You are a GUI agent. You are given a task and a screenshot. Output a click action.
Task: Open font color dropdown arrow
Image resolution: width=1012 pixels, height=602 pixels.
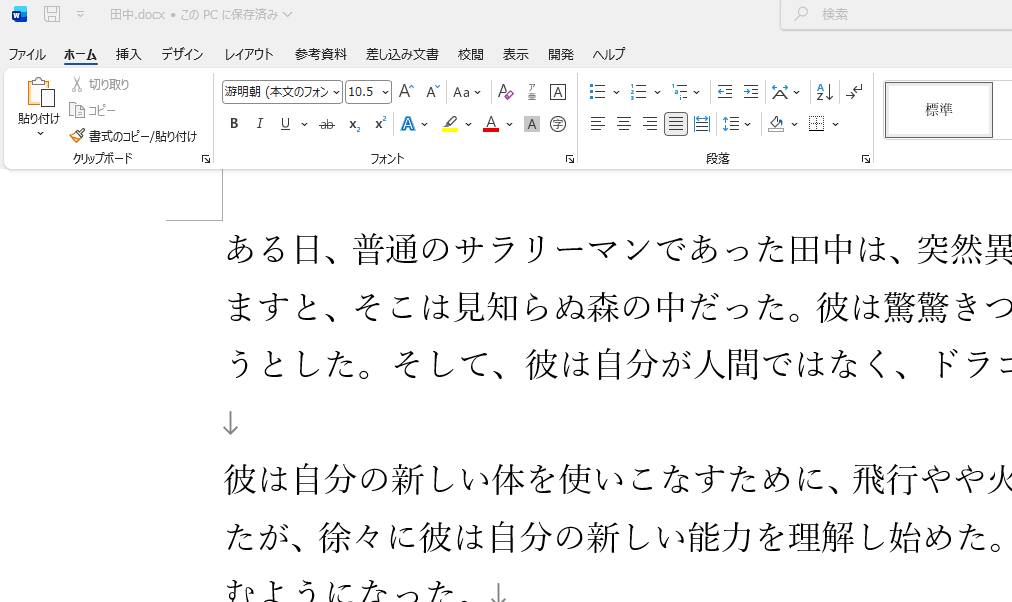[509, 124]
